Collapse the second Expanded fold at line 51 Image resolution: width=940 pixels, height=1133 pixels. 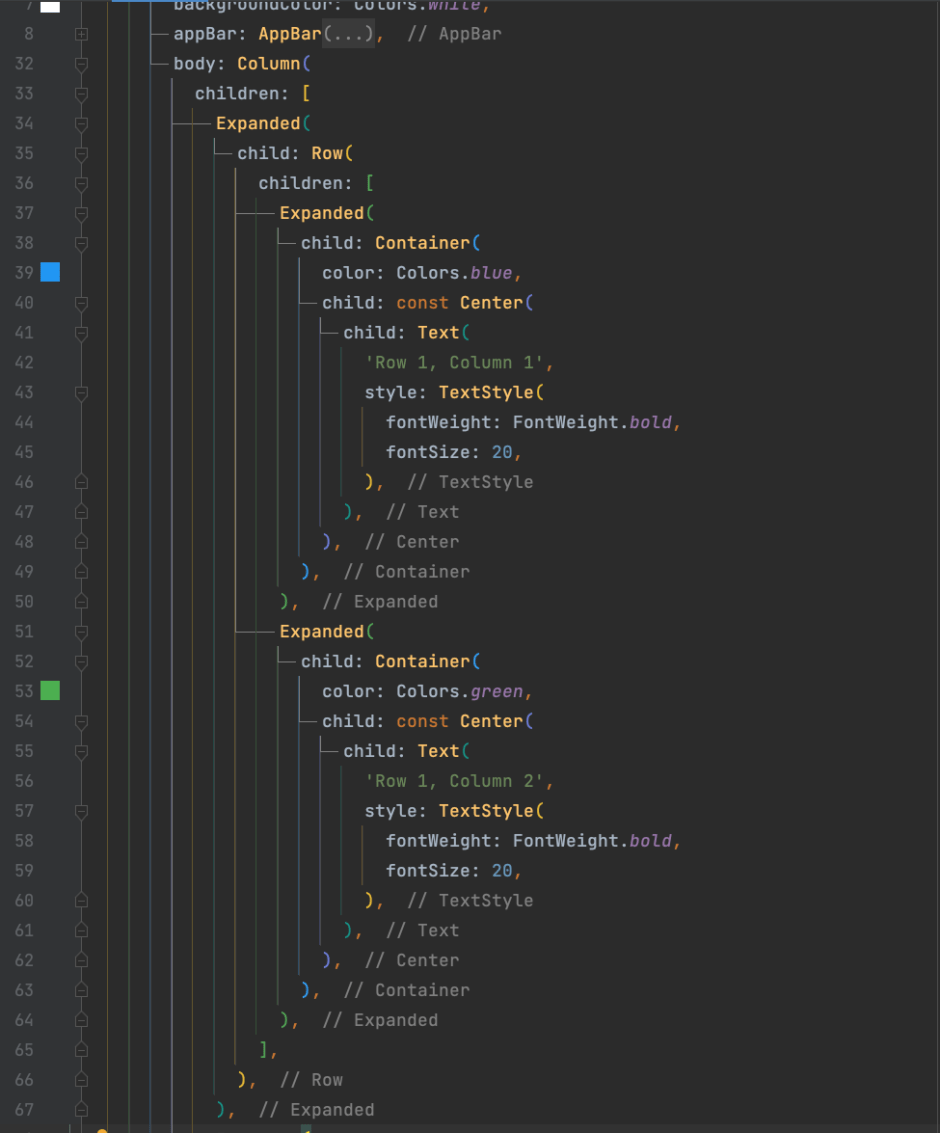tap(81, 631)
